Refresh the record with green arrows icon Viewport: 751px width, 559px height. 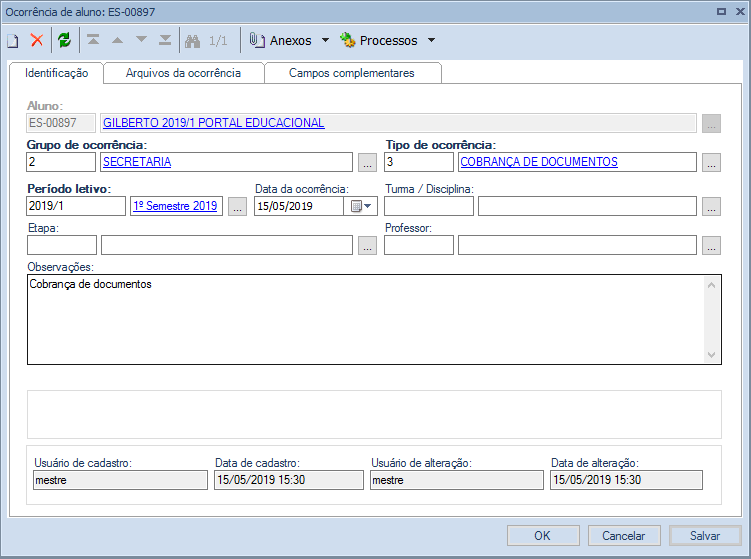(x=64, y=40)
